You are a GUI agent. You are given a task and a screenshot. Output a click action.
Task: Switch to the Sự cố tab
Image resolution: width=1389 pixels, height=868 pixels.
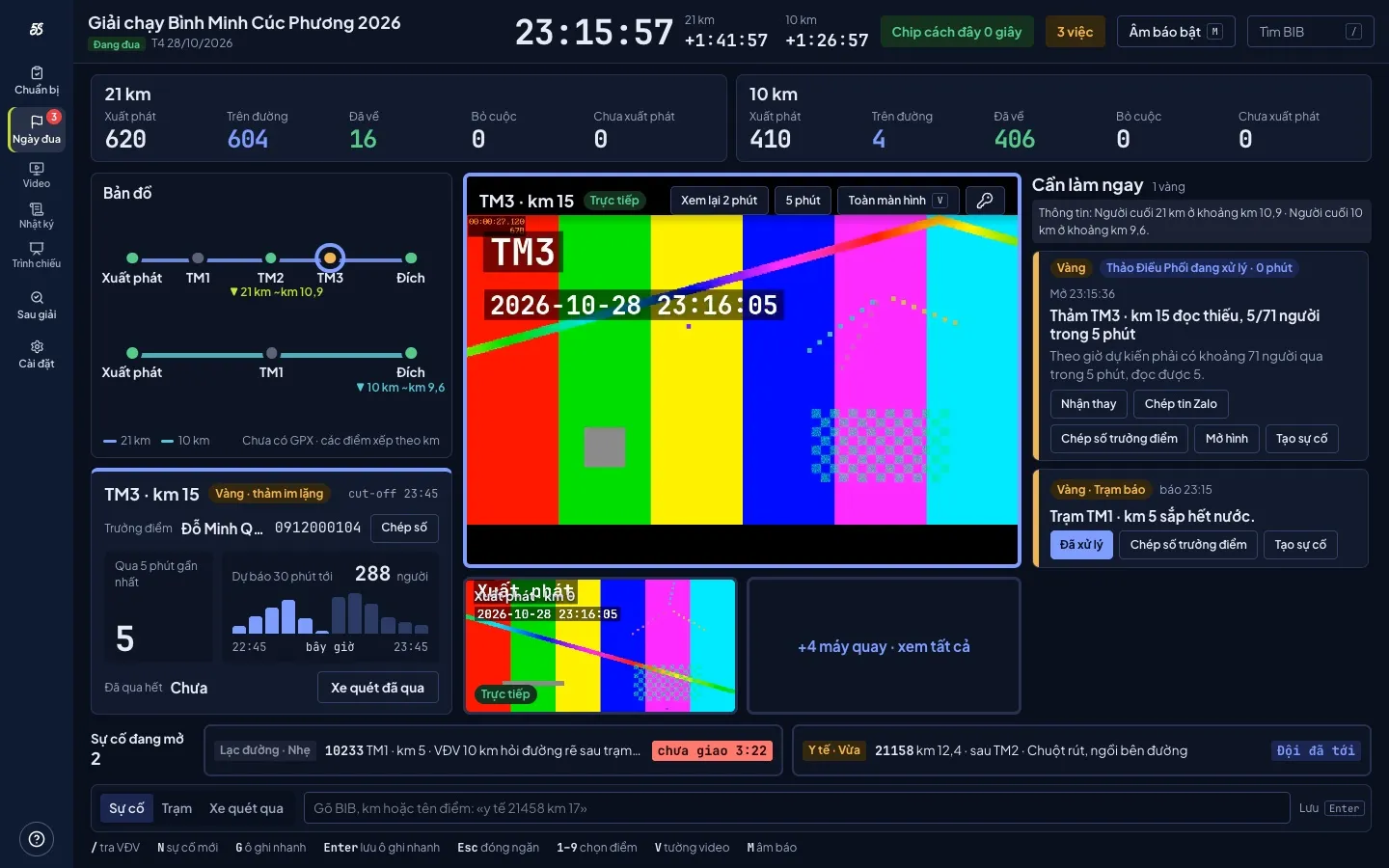[126, 808]
